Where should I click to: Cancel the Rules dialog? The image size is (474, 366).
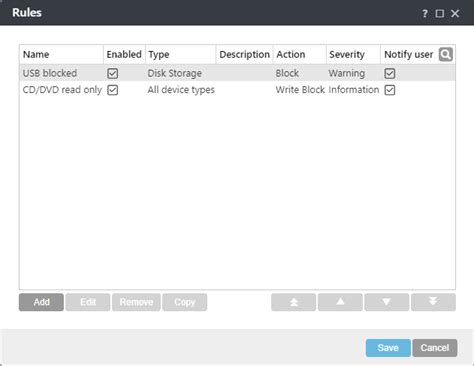pyautogui.click(x=435, y=348)
